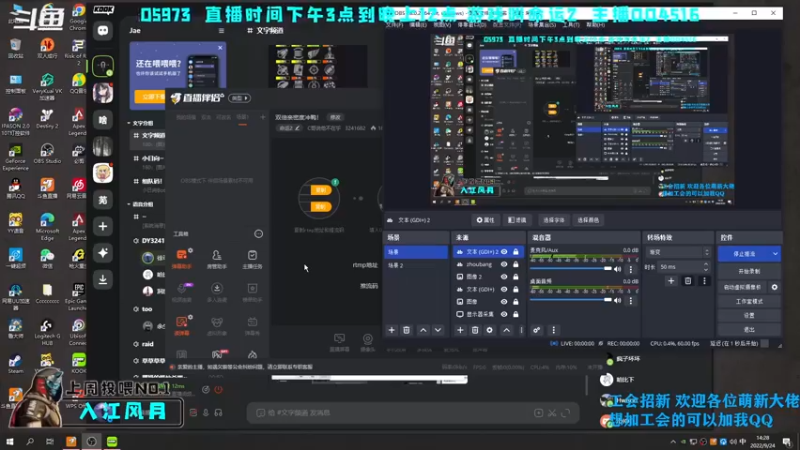Click 停止推流 button in OBS Controls

pyautogui.click(x=744, y=254)
